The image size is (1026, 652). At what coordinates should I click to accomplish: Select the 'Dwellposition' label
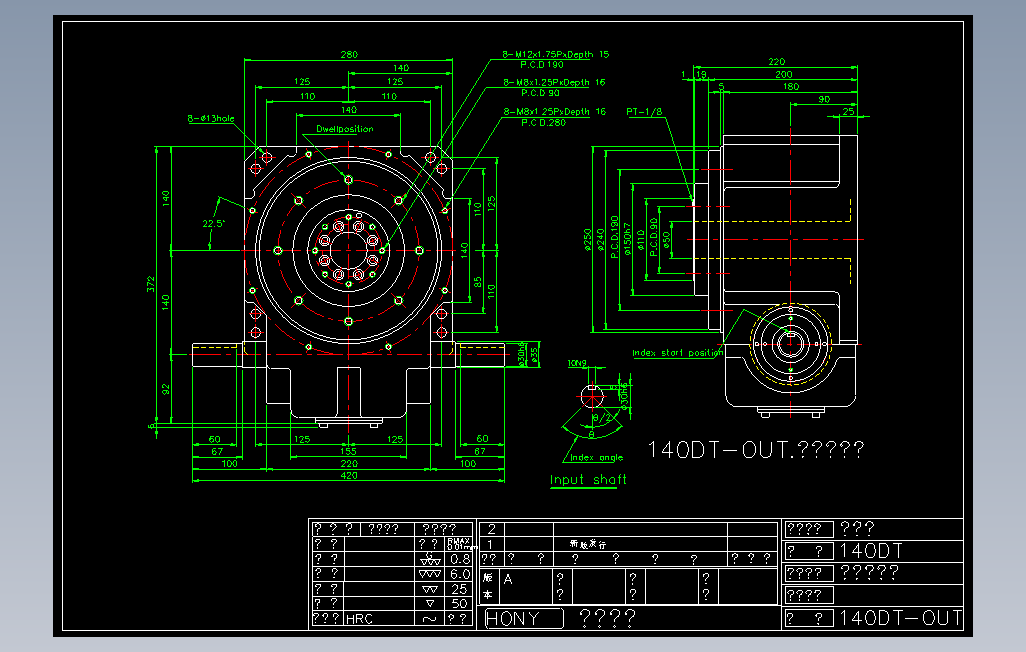345,129
